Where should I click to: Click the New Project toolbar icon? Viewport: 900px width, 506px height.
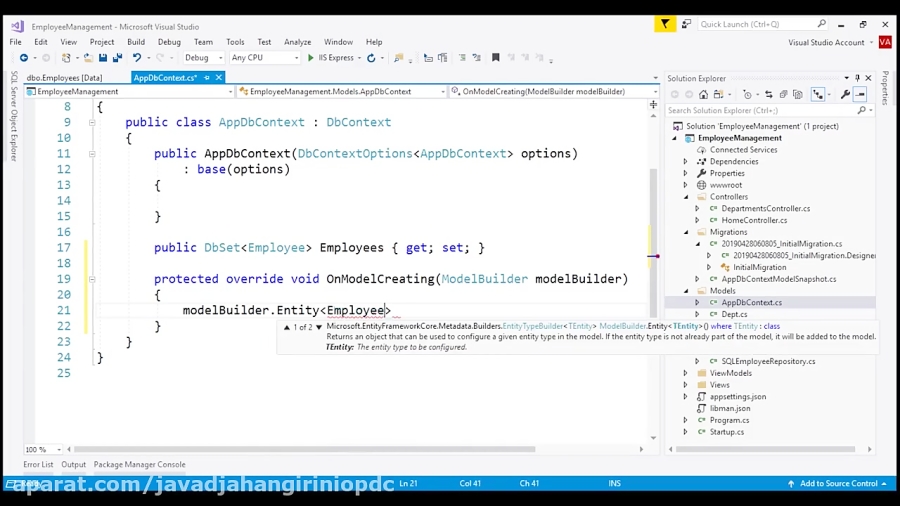[66, 57]
